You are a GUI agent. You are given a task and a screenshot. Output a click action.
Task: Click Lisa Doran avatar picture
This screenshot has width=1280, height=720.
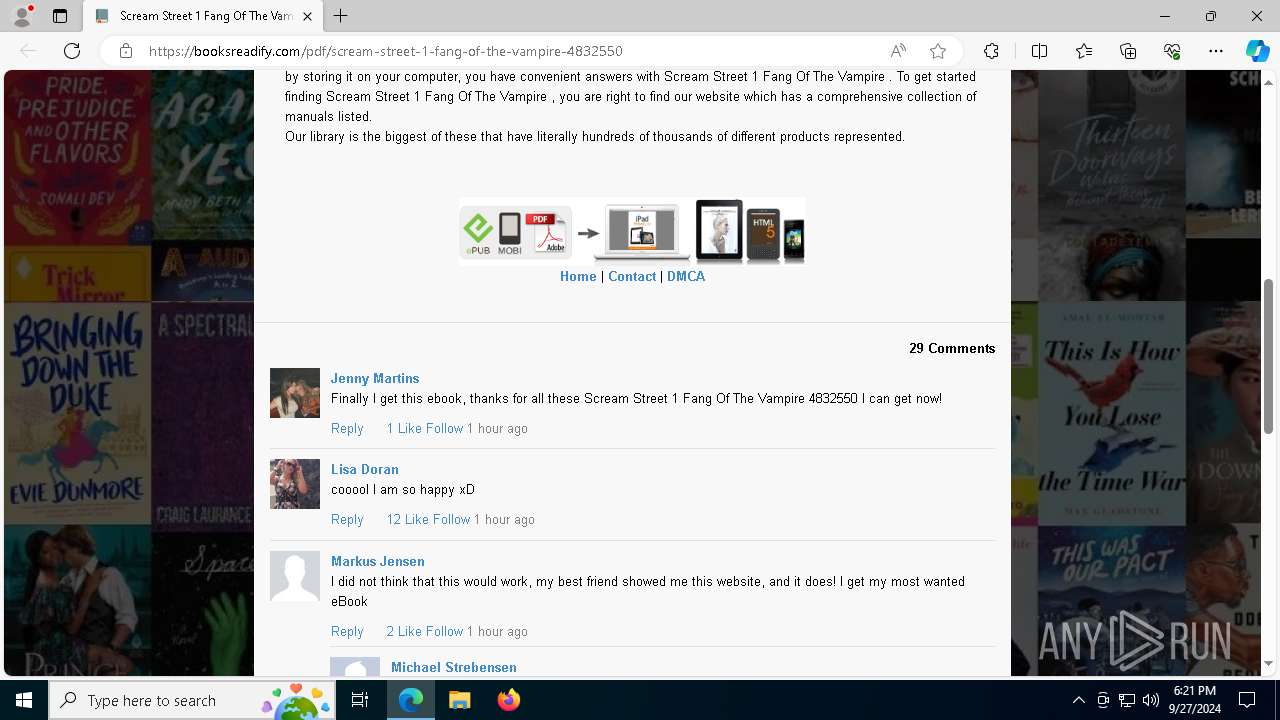(x=295, y=484)
